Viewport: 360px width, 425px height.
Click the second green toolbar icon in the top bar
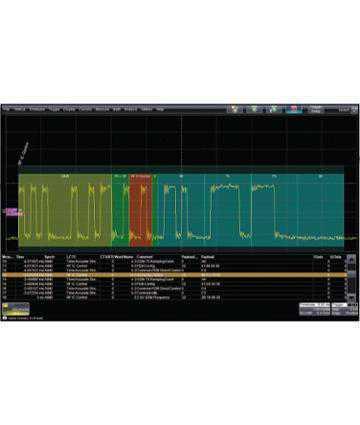coord(255,109)
